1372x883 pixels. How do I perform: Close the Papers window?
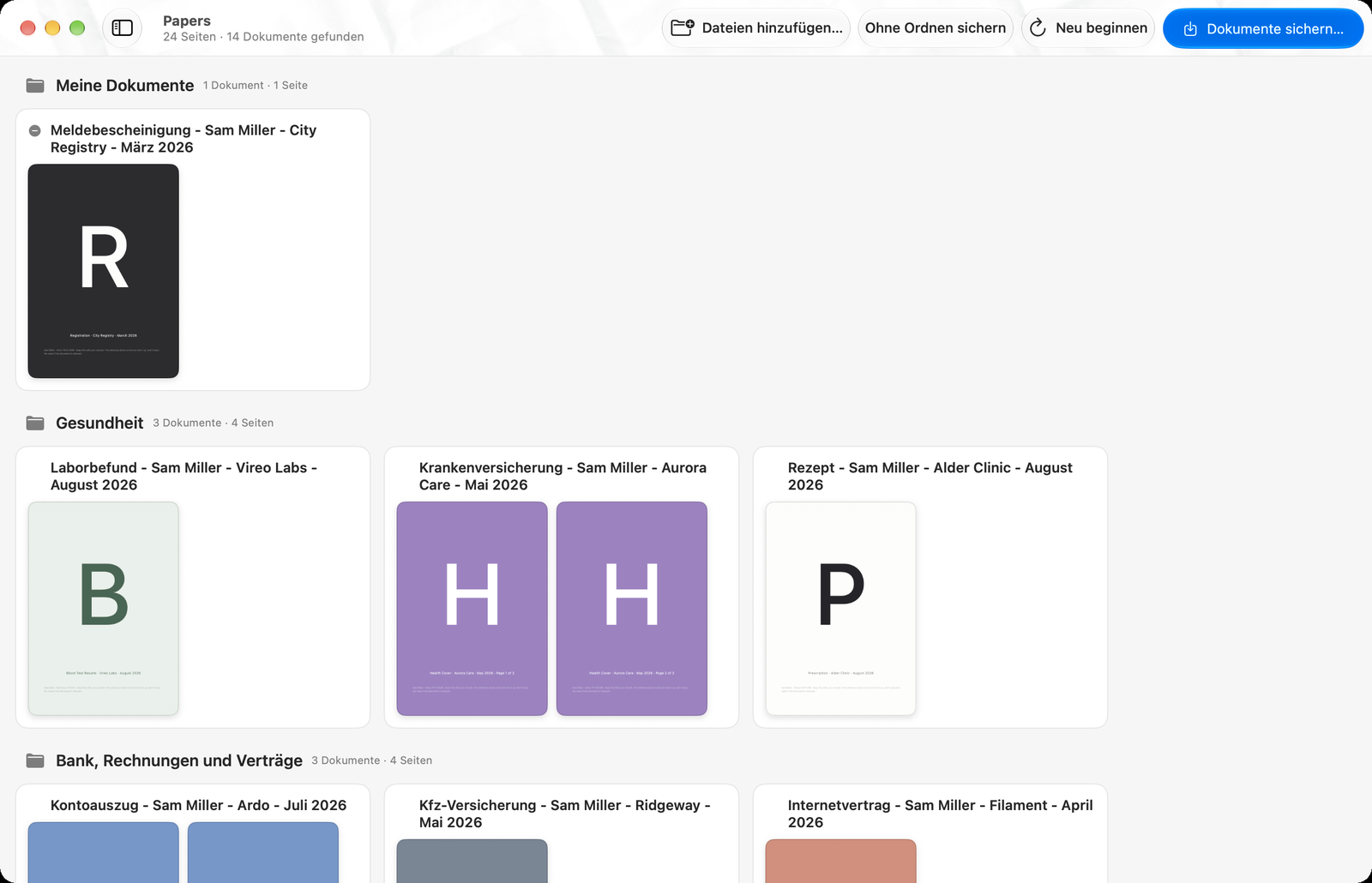tap(27, 28)
